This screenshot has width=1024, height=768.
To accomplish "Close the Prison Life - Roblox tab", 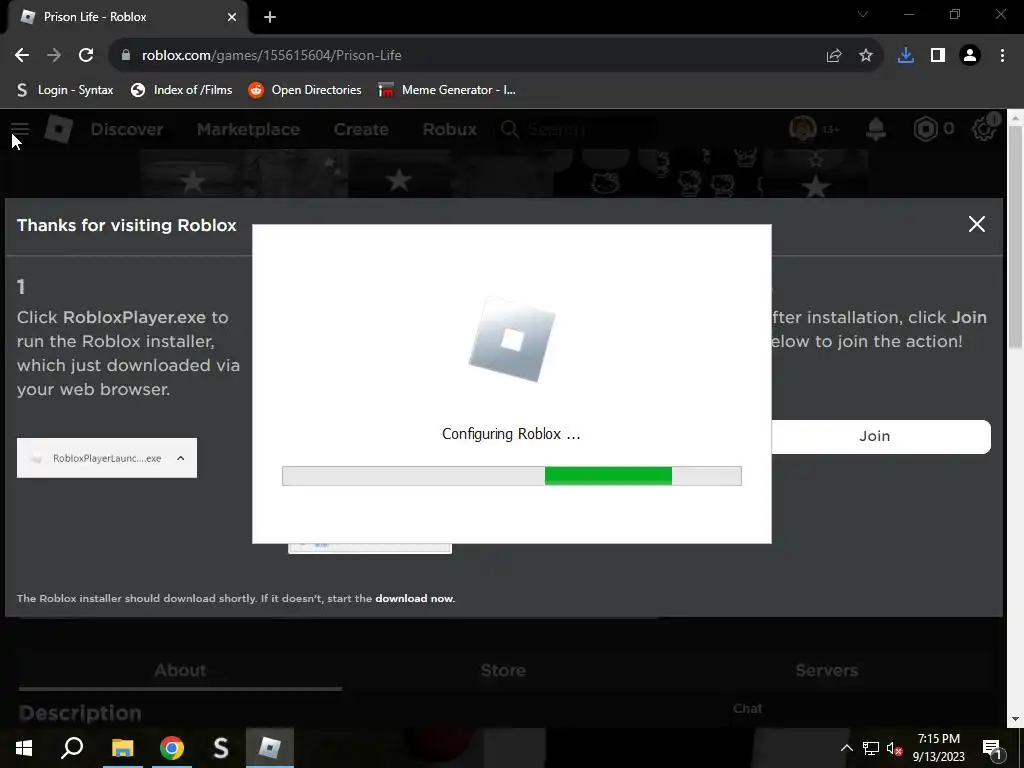I will coord(232,17).
